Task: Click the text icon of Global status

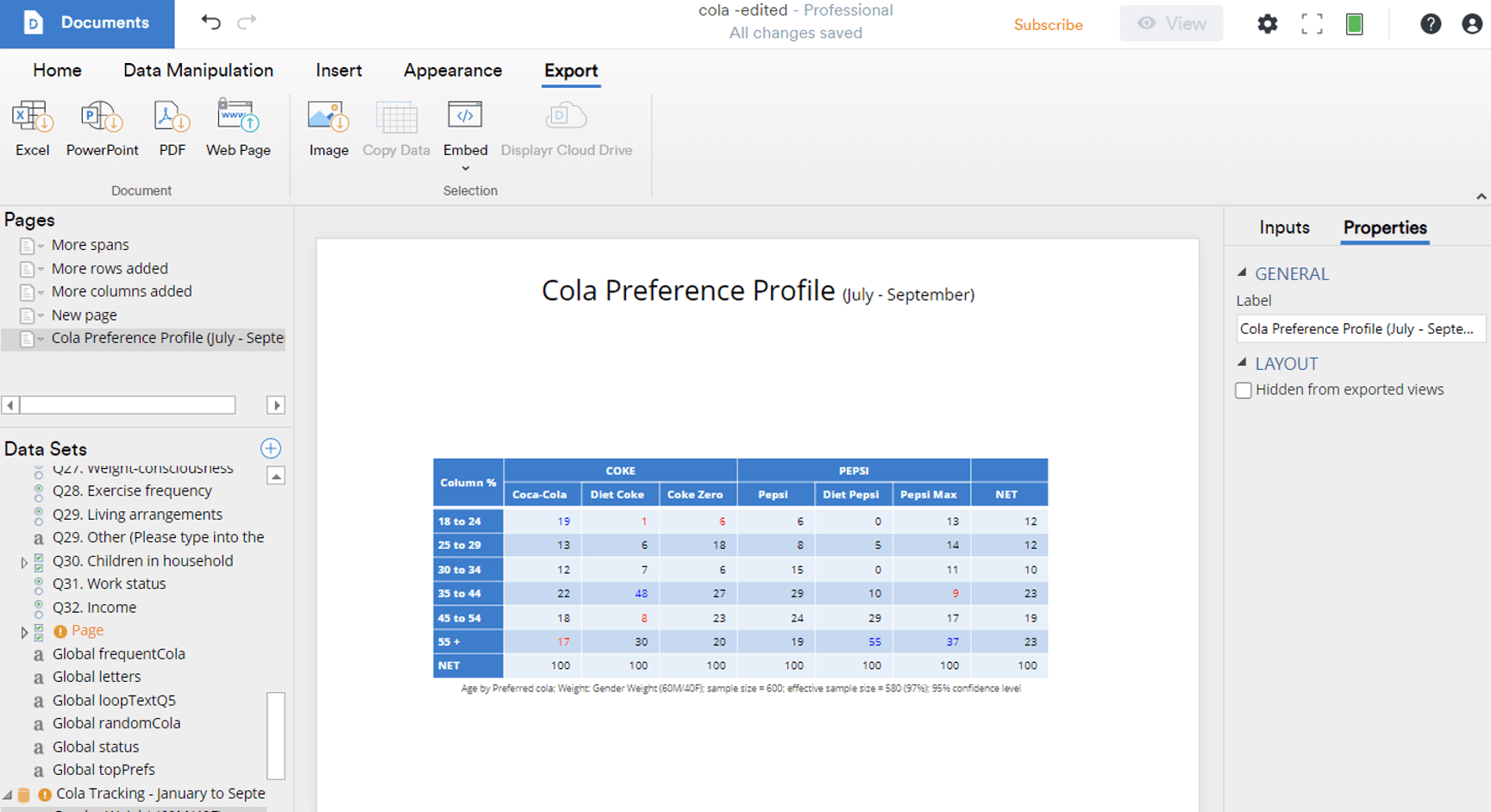Action: [x=38, y=747]
